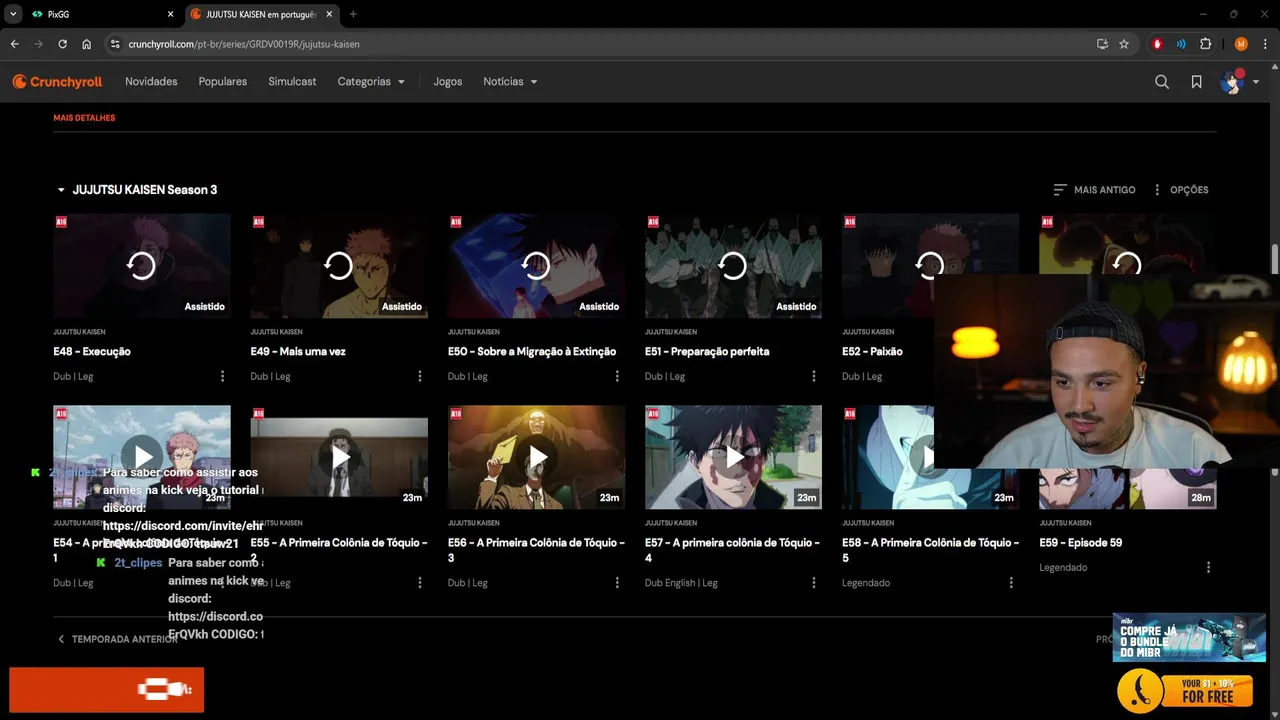This screenshot has width=1280, height=720.
Task: Open the tab search dropdown arrow
Action: point(13,15)
